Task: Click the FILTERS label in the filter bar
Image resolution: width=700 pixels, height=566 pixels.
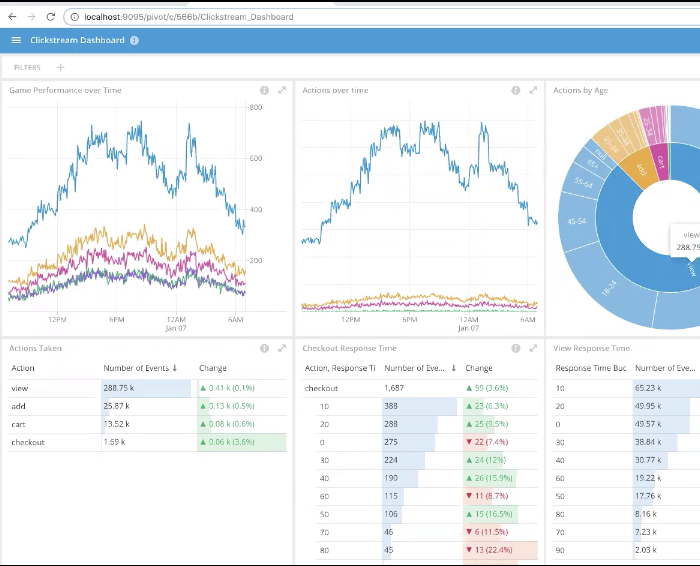Action: coord(27,67)
